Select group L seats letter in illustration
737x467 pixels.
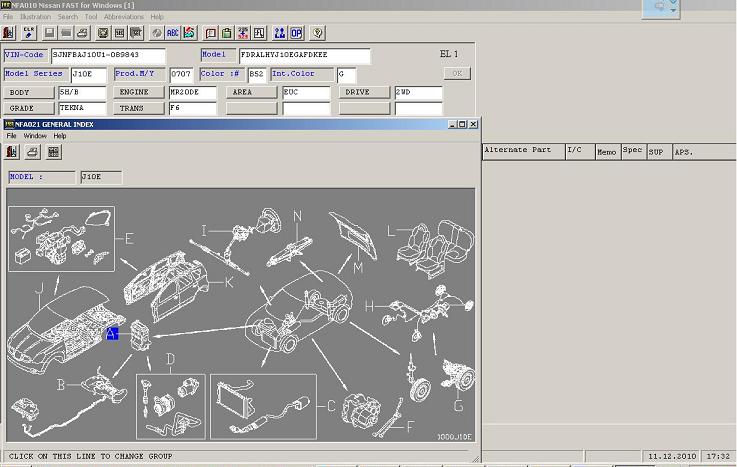tap(391, 231)
